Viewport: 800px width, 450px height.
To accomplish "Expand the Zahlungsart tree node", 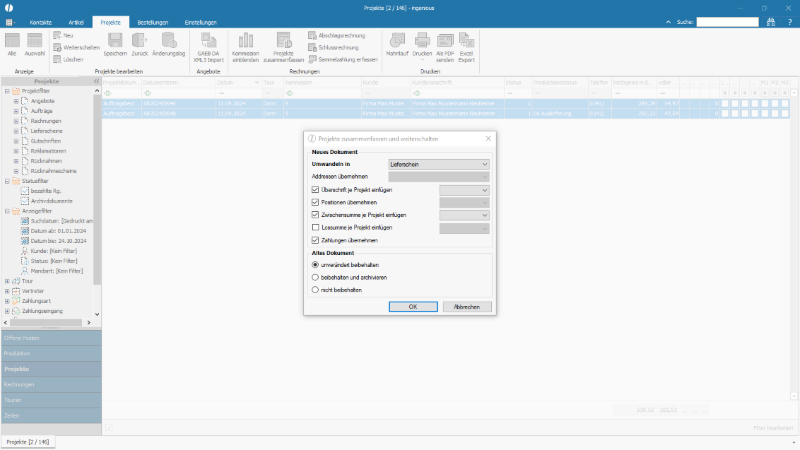I will (7, 301).
